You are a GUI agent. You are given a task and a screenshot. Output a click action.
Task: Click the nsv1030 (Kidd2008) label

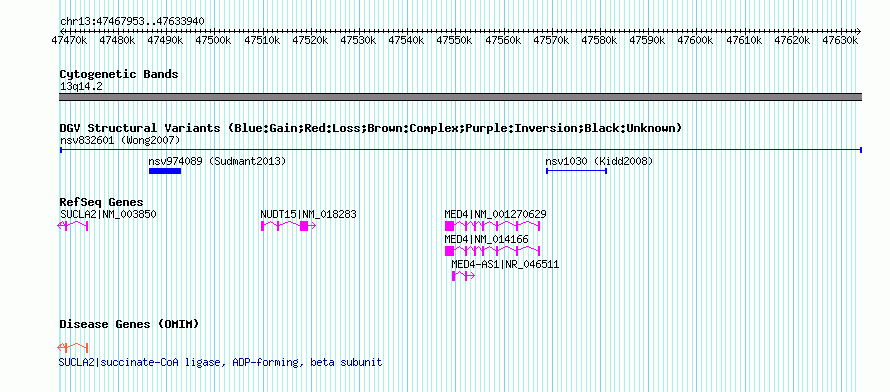tap(599, 161)
